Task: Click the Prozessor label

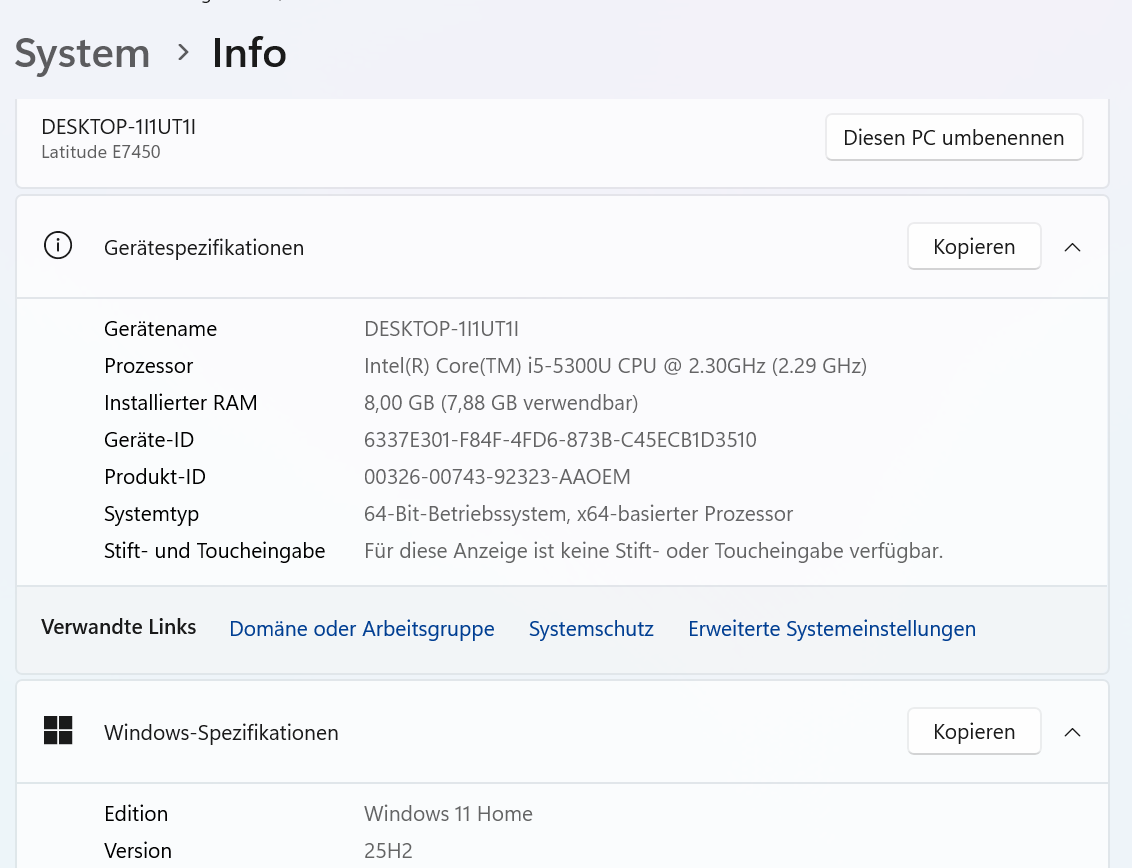Action: click(x=149, y=365)
